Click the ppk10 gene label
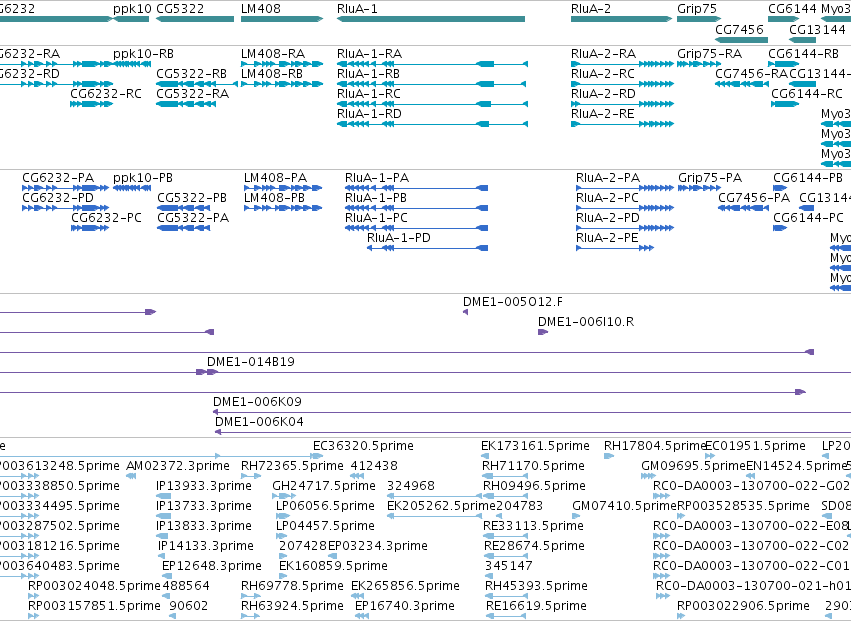 click(x=132, y=9)
